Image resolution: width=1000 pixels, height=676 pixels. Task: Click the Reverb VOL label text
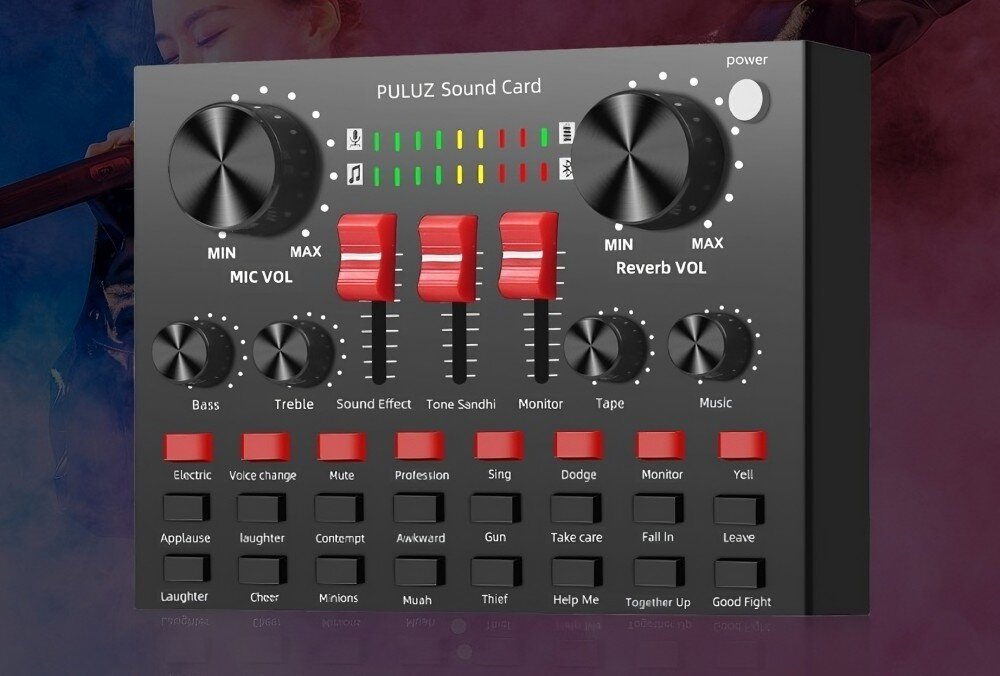pos(661,268)
